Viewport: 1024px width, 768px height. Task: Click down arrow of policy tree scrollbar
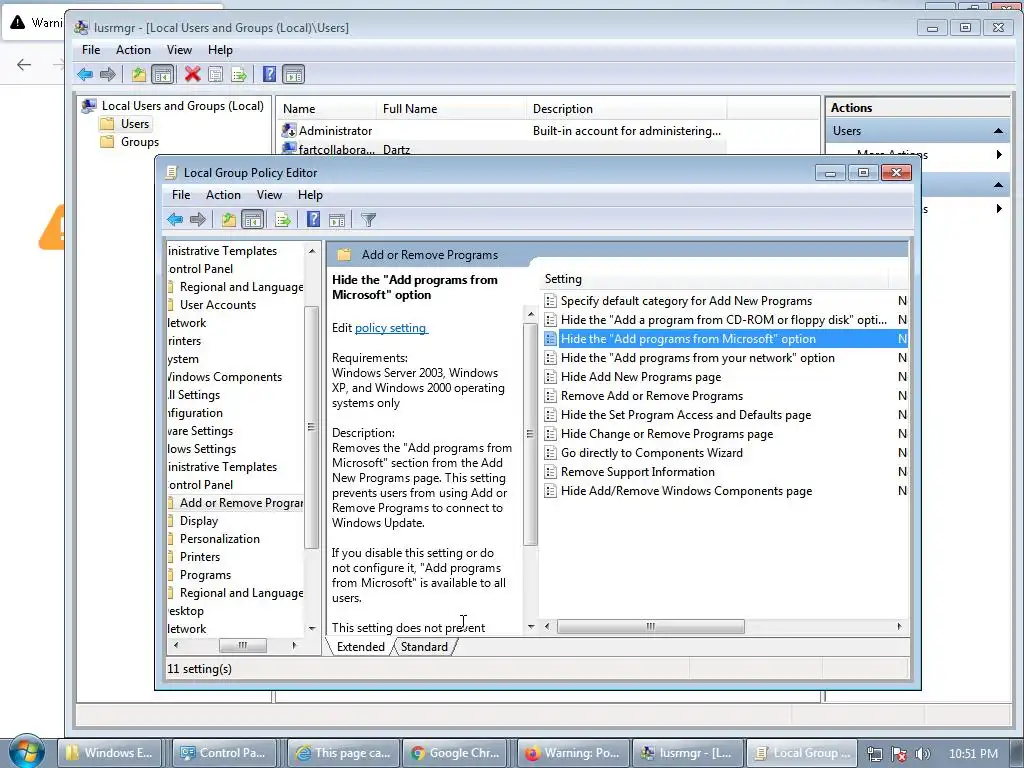pos(312,628)
